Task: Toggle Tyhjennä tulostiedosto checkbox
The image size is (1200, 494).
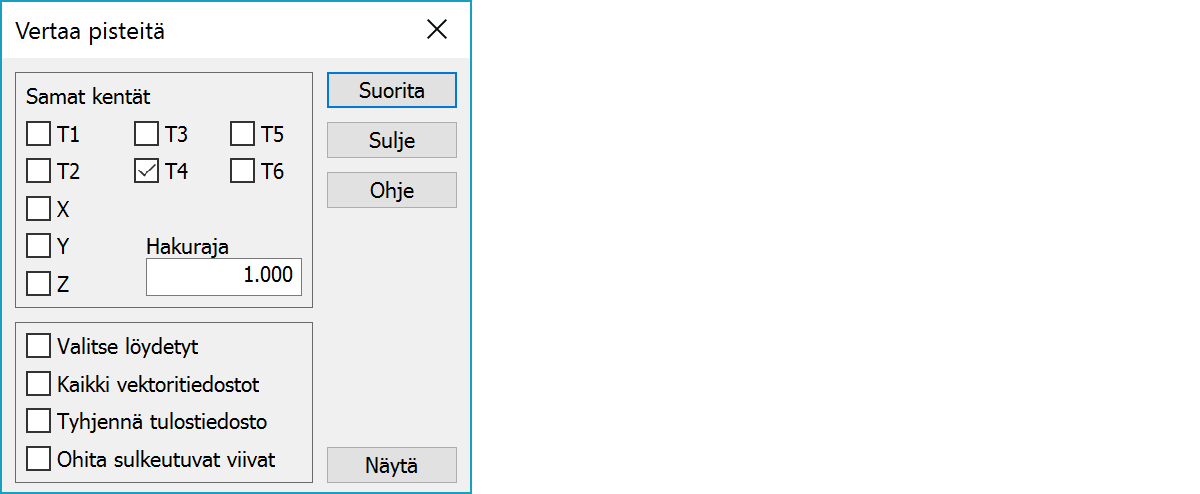Action: click(39, 421)
